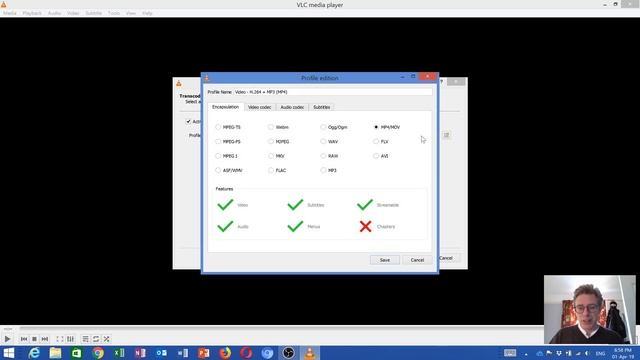Click the volume icon in system tray
Viewport: 640px width, 360px height.
pyautogui.click(x=587, y=353)
